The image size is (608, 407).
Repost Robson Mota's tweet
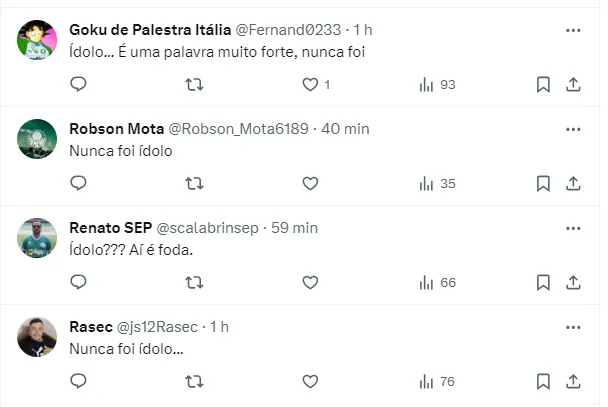click(x=195, y=183)
